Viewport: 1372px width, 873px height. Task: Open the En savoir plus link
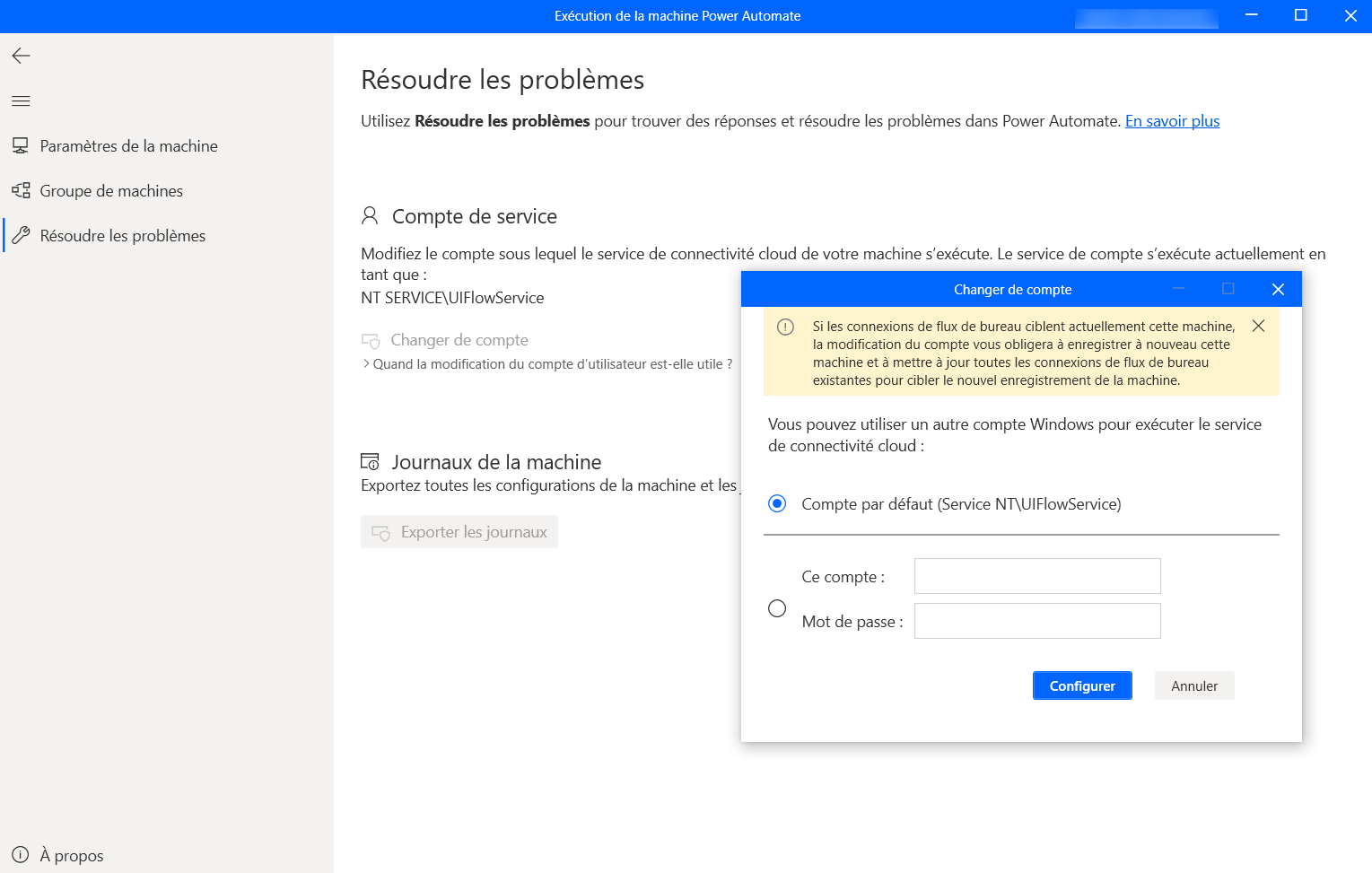click(x=1172, y=121)
